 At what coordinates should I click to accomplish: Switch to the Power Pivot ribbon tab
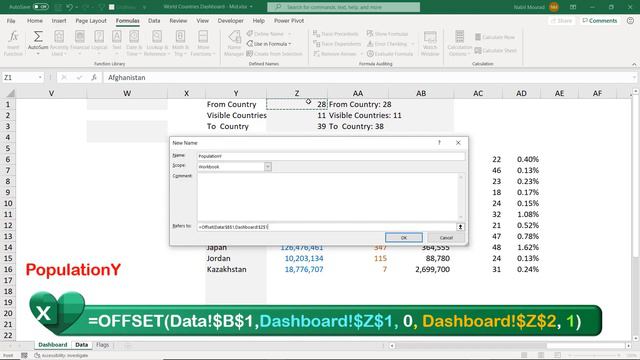coord(289,20)
